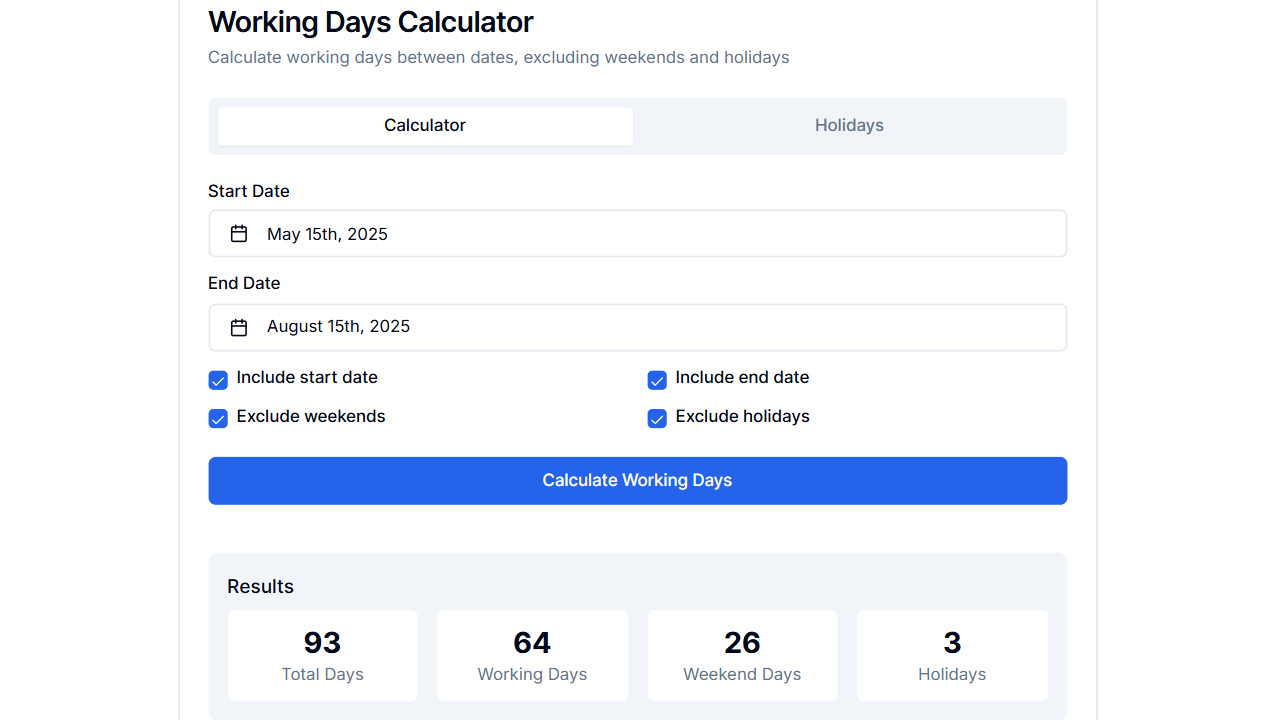Uncheck the Include start date checkbox
1280x720 pixels.
(218, 380)
